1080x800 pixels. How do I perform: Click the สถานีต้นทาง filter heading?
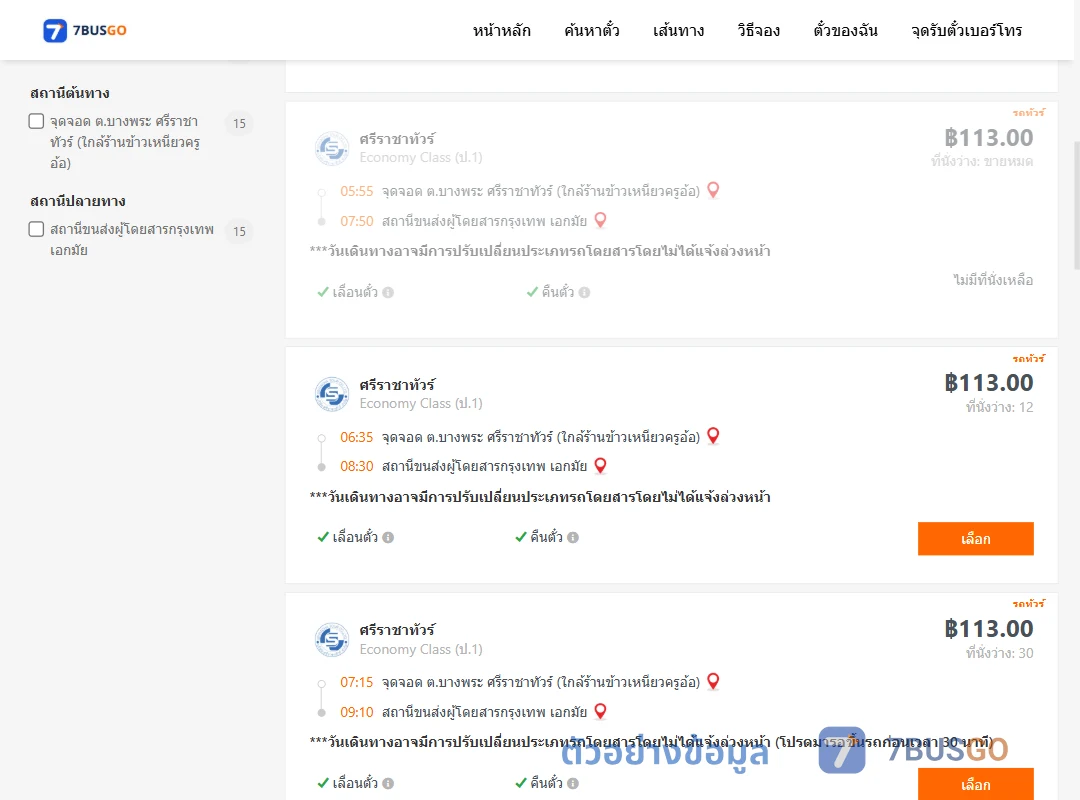pos(70,93)
